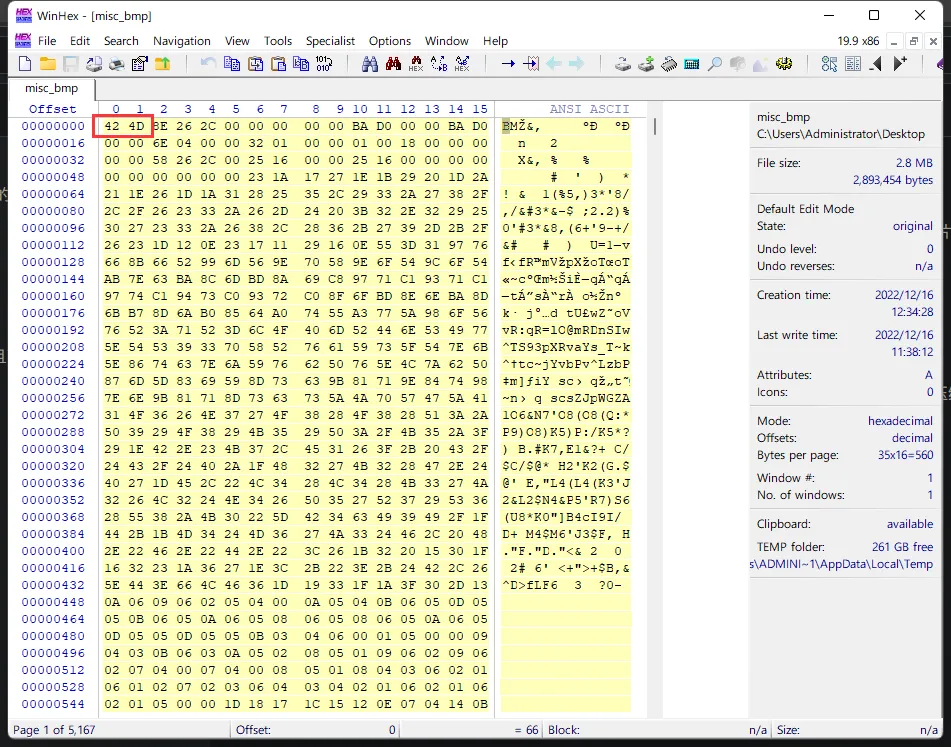Click the Go To Offset arrow icon

508,64
